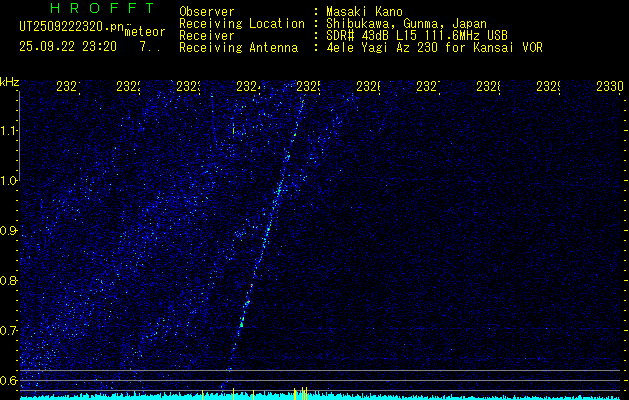Select receiver value SDR# 43dB L15 111.6MHz USB
The image size is (629, 400).
[x=417, y=36]
